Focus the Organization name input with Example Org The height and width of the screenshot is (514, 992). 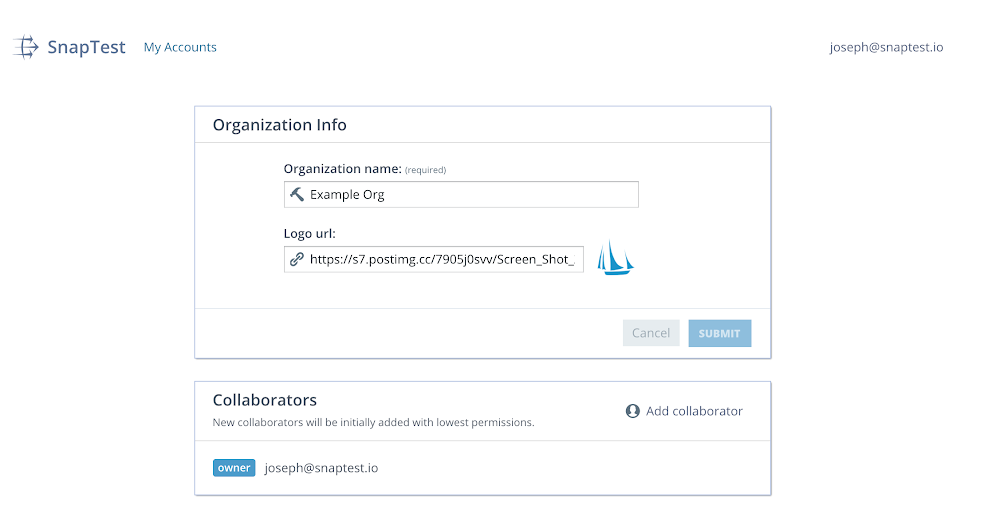pyautogui.click(x=461, y=194)
